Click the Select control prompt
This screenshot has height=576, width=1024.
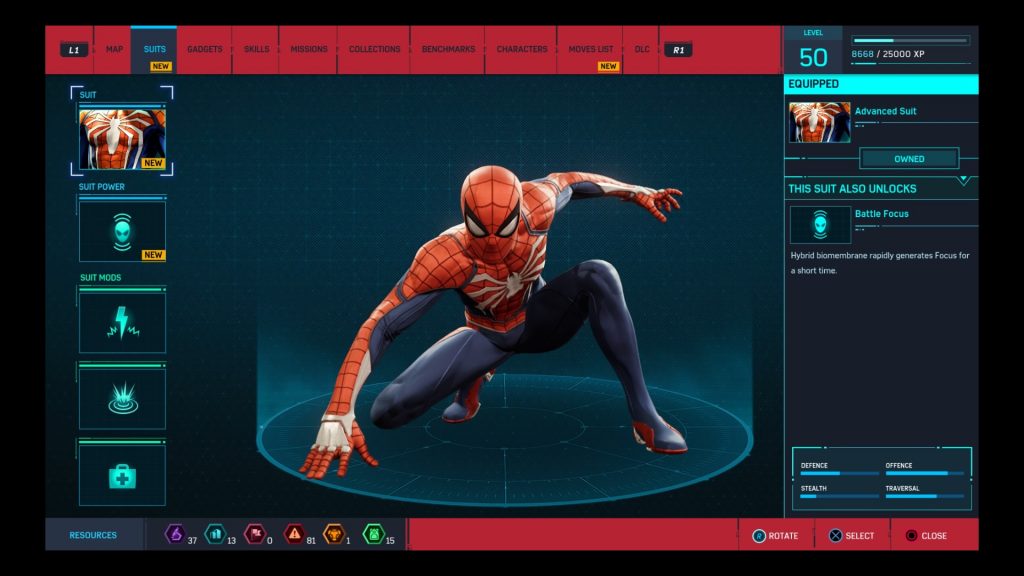[x=852, y=536]
